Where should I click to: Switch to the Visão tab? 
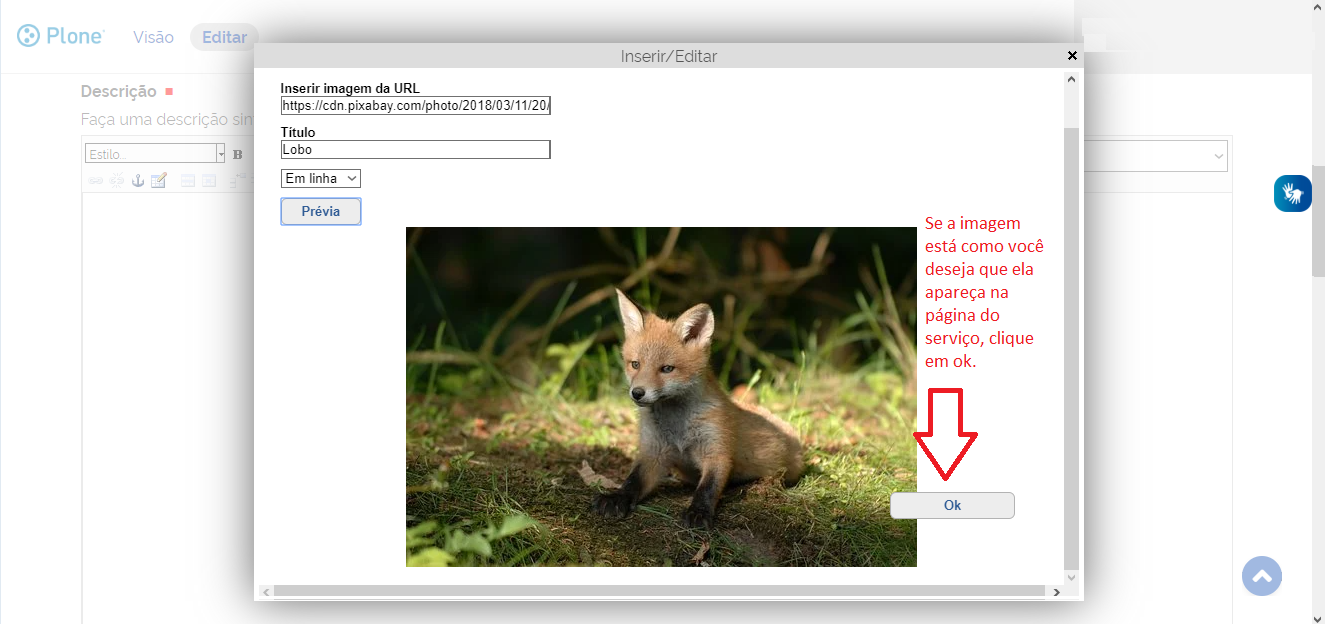click(x=153, y=37)
